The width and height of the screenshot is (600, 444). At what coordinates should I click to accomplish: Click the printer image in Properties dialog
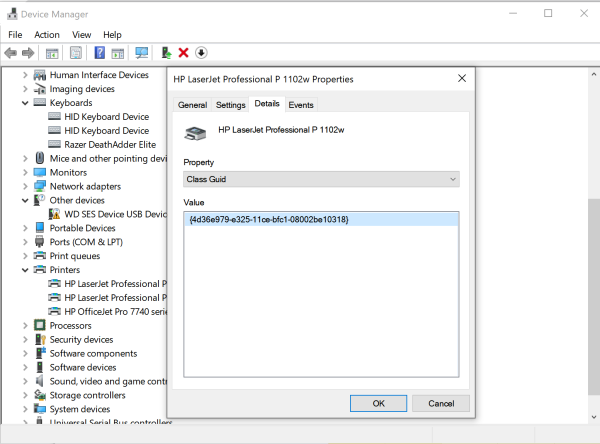[x=195, y=134]
